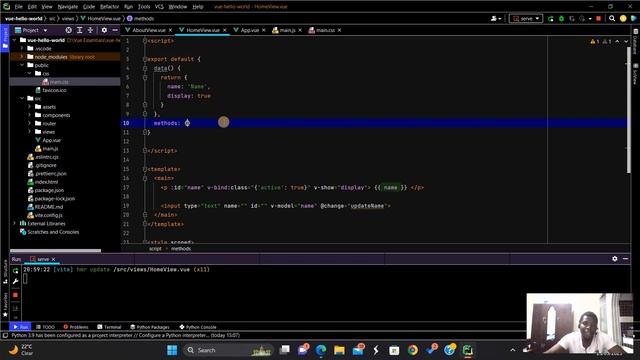Screen dimensions: 640x360
Task: Toggle fold marker on export default line
Action: (x=145, y=59)
